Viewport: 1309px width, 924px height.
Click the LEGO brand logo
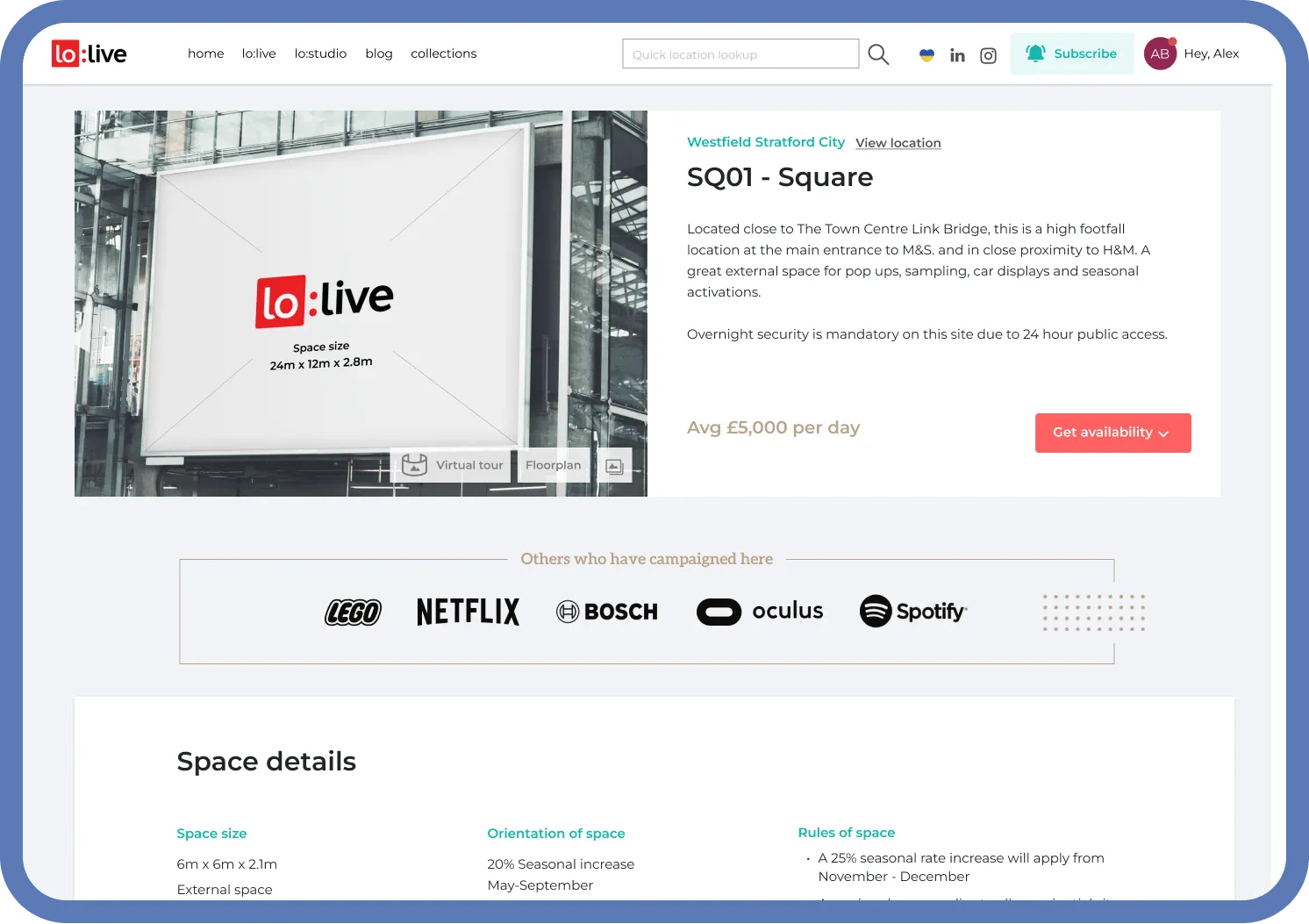353,612
